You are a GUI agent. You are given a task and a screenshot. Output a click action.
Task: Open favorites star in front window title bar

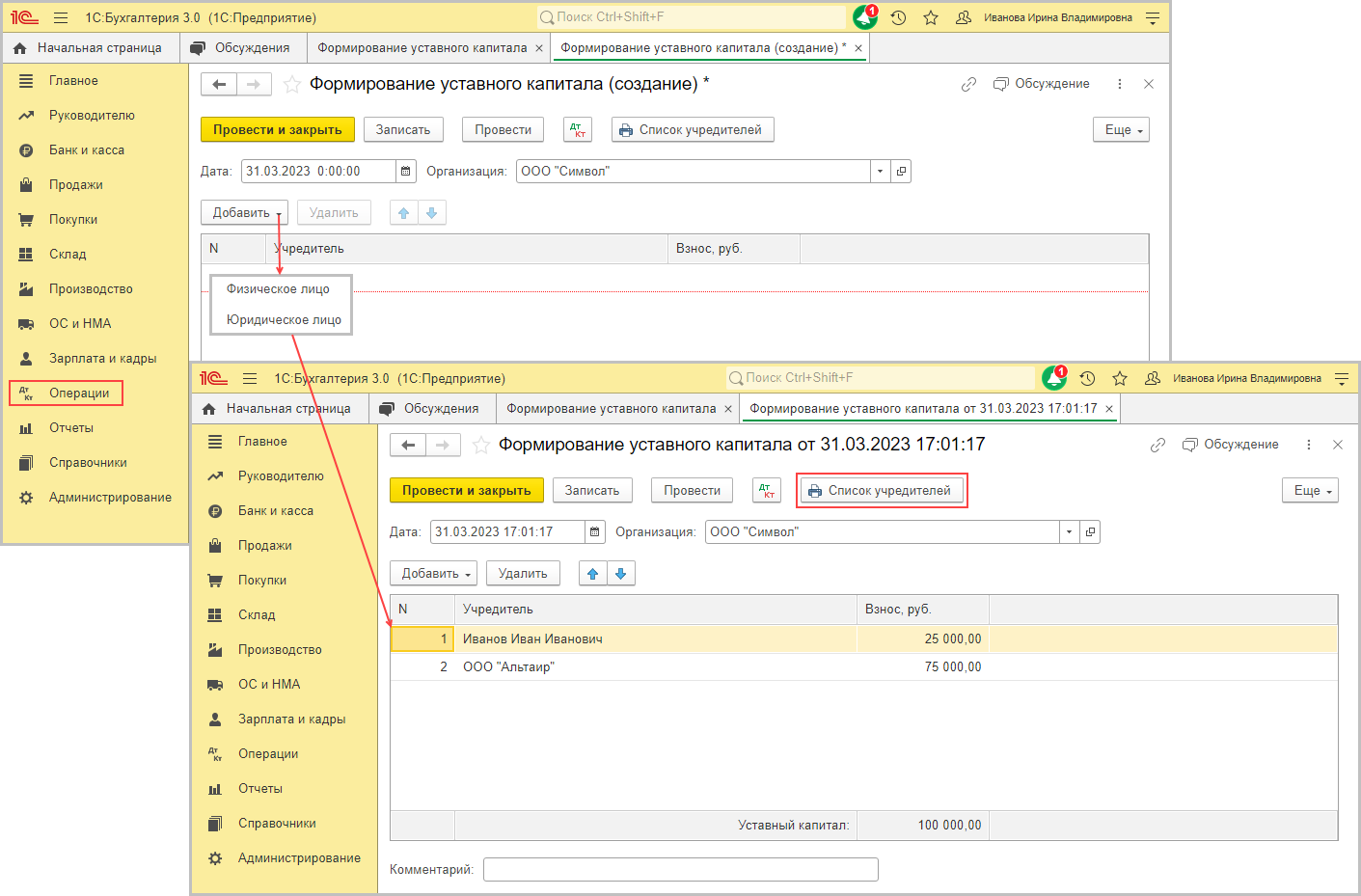point(1120,378)
